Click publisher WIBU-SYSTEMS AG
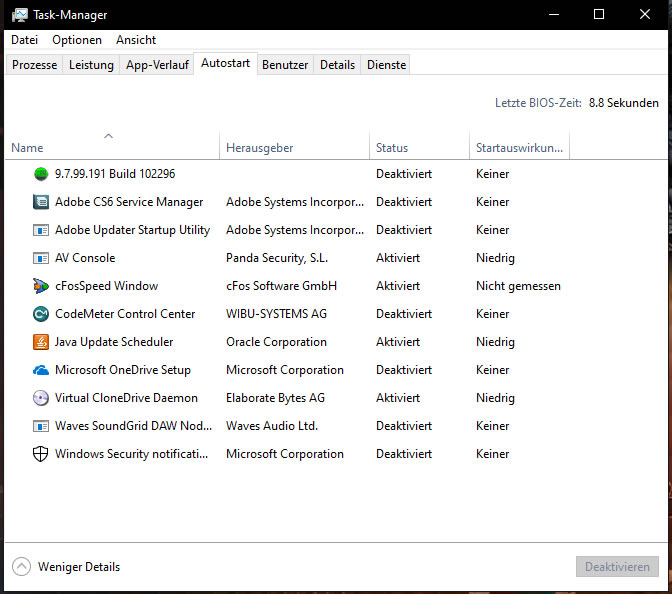Image resolution: width=672 pixels, height=594 pixels. 276,314
